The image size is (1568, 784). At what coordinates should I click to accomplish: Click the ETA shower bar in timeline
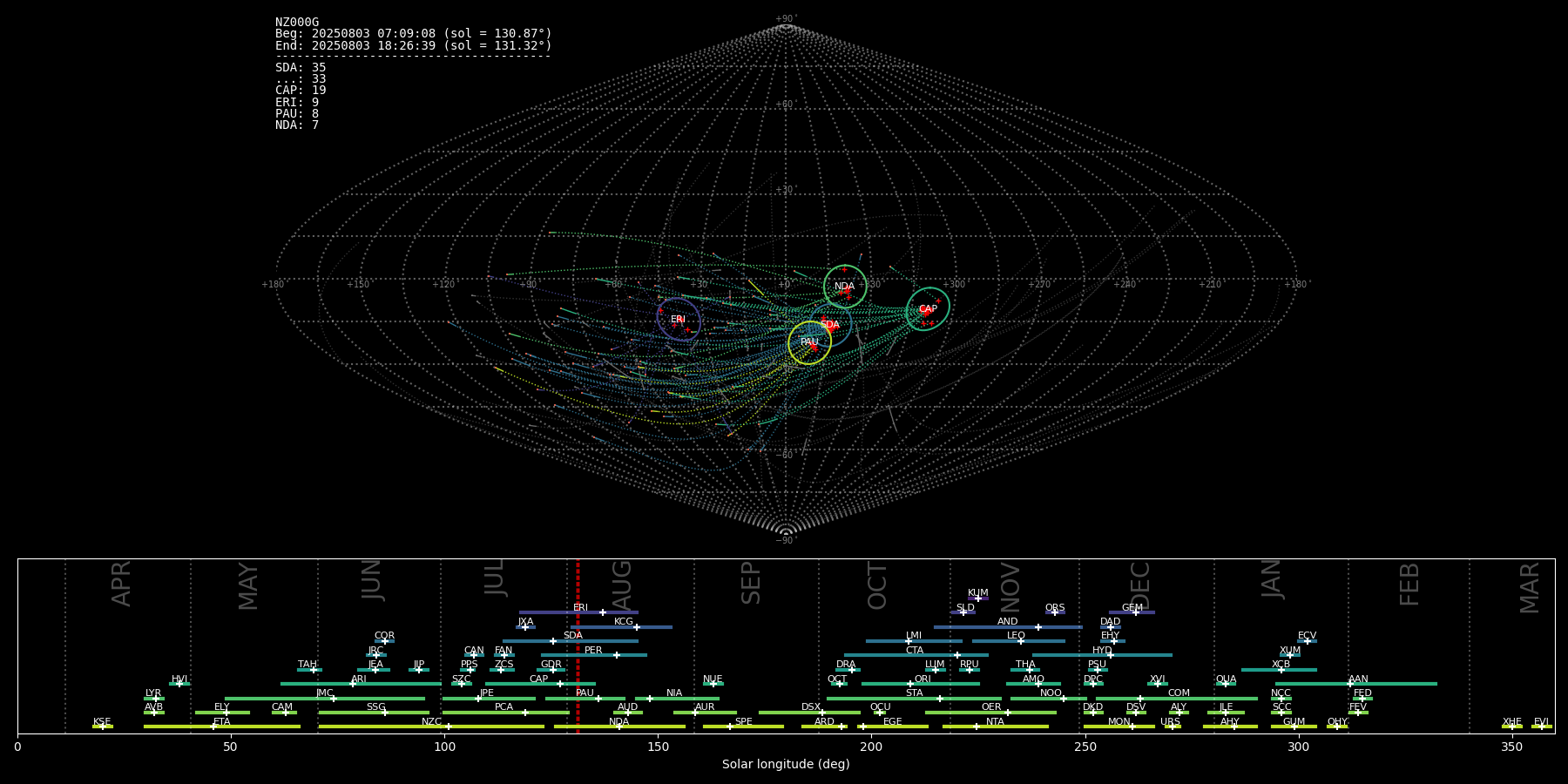coord(222,727)
